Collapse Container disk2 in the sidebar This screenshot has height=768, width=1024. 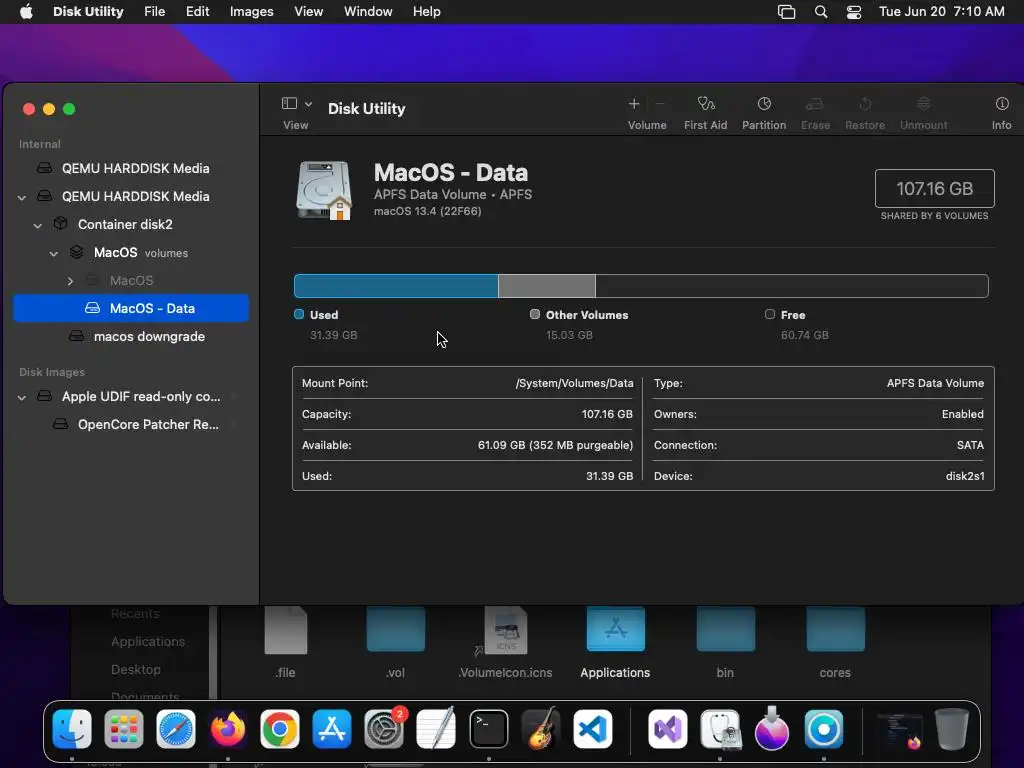pyautogui.click(x=37, y=225)
